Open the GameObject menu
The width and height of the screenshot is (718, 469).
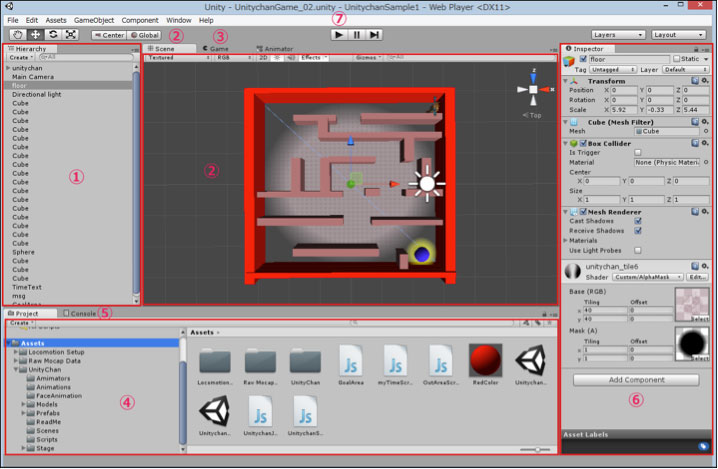click(x=94, y=20)
